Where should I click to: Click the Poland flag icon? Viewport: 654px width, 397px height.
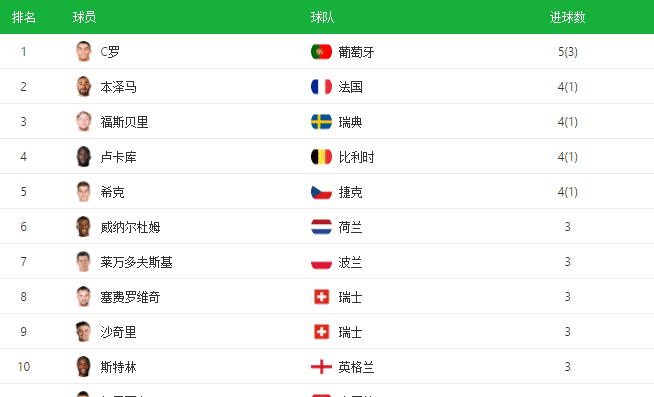click(321, 262)
